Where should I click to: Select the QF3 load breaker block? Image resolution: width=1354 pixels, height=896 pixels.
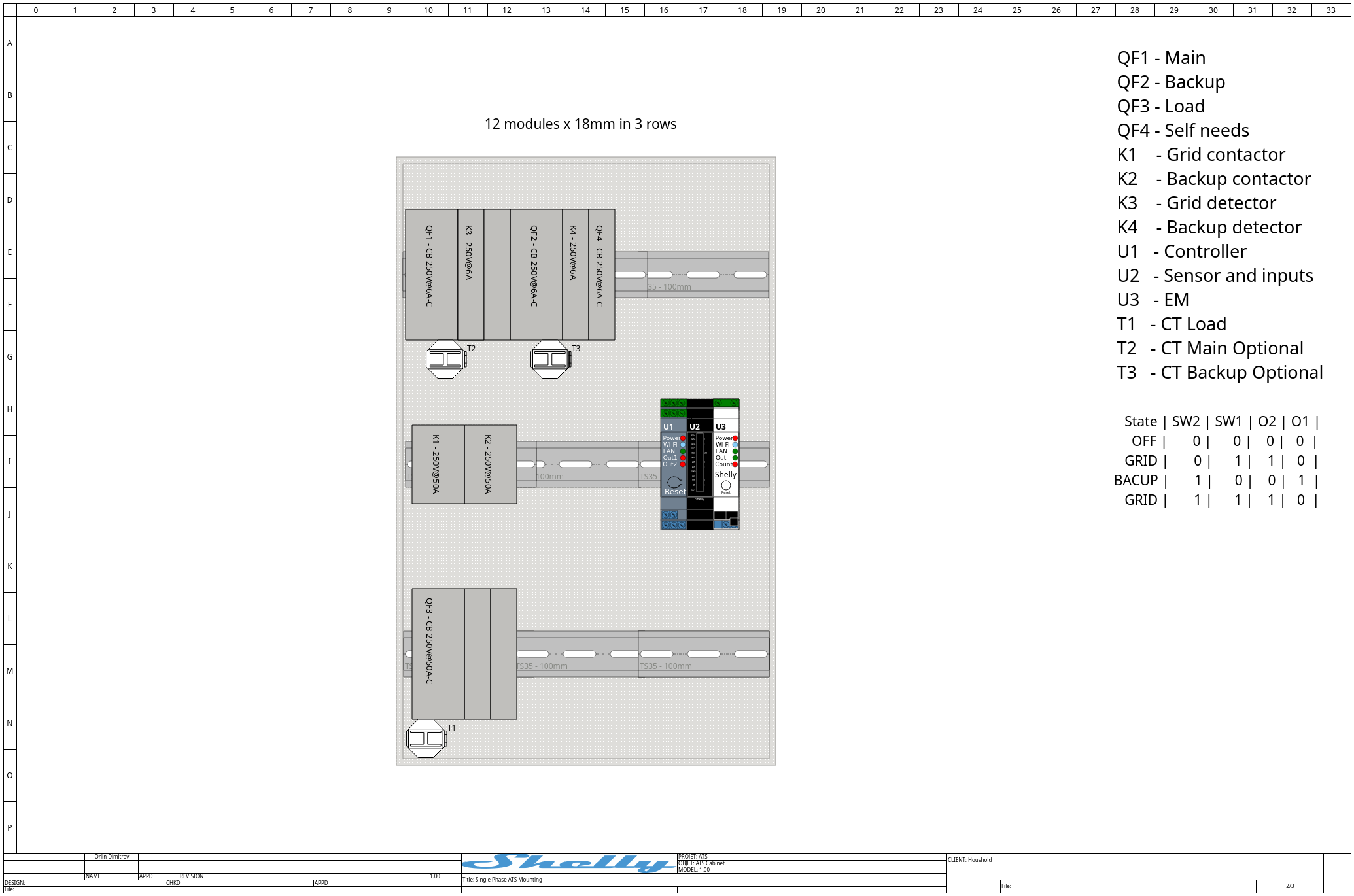coord(438,654)
